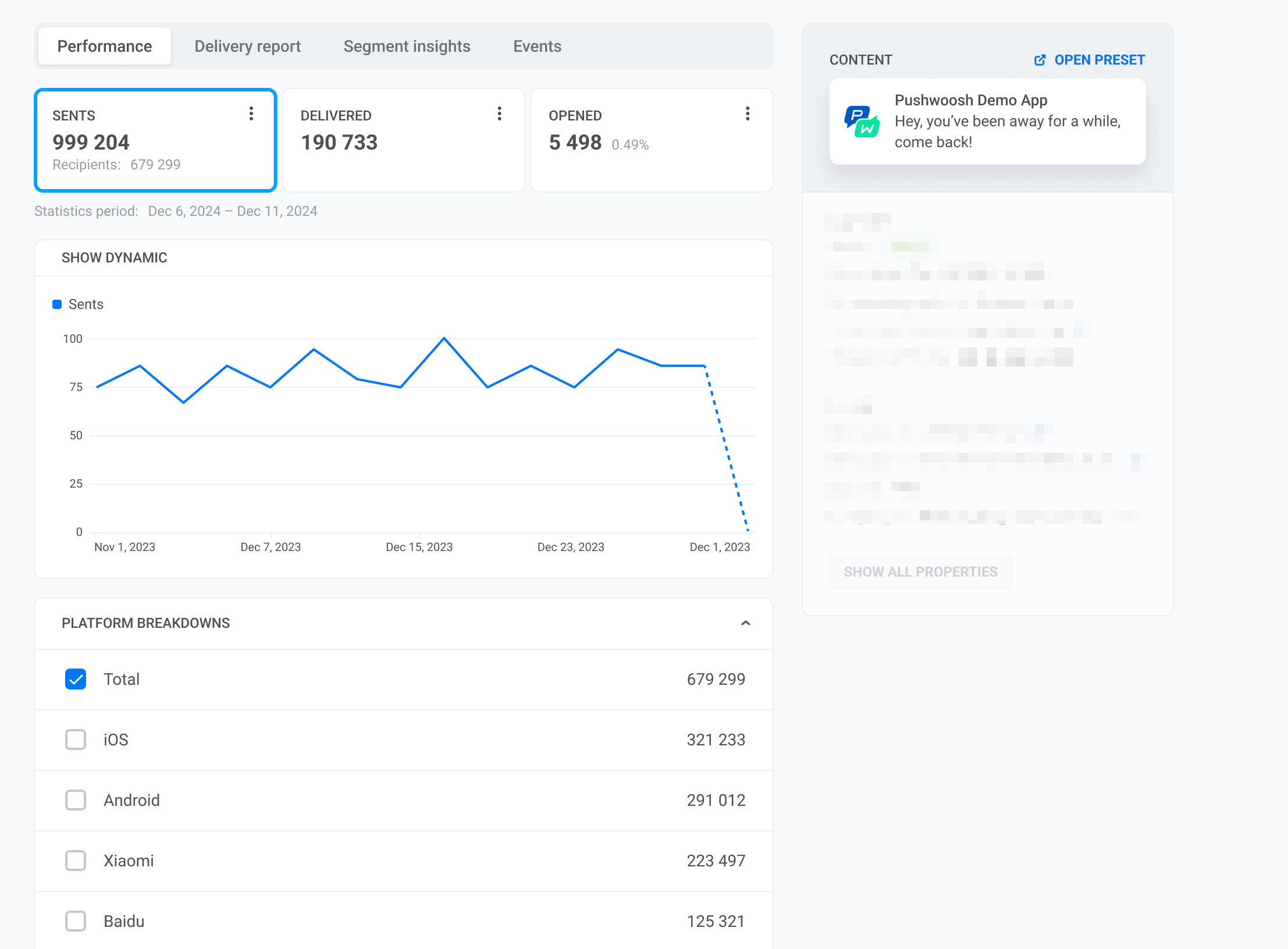Viewport: 1288px width, 949px height.
Task: Click the iOS value 321 233
Action: 716,740
